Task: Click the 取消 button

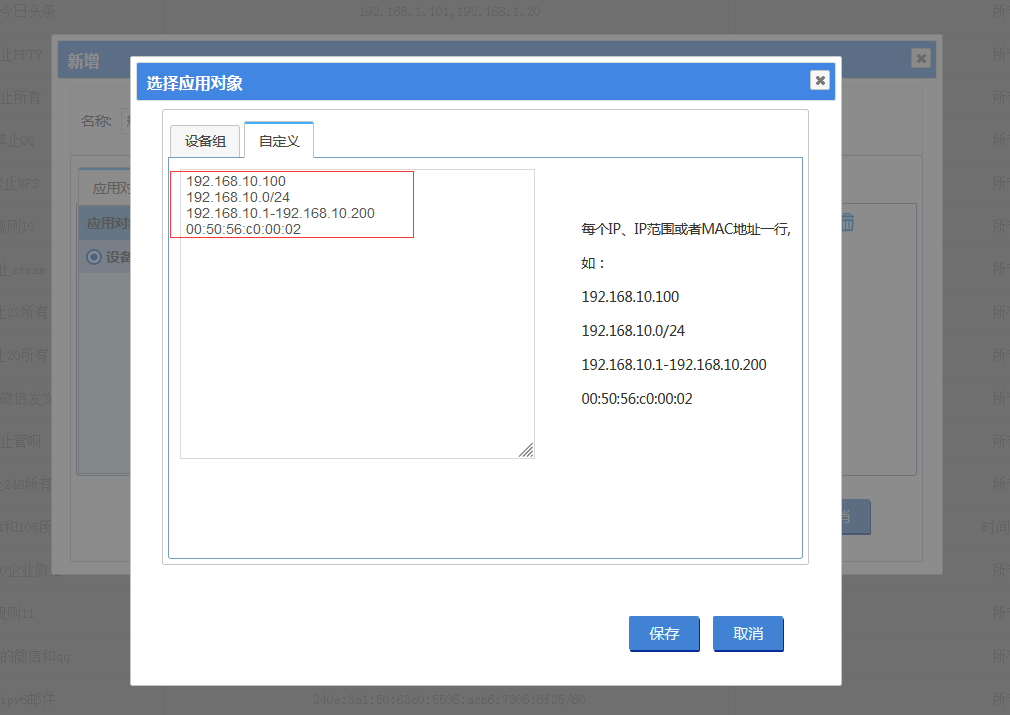Action: click(747, 634)
